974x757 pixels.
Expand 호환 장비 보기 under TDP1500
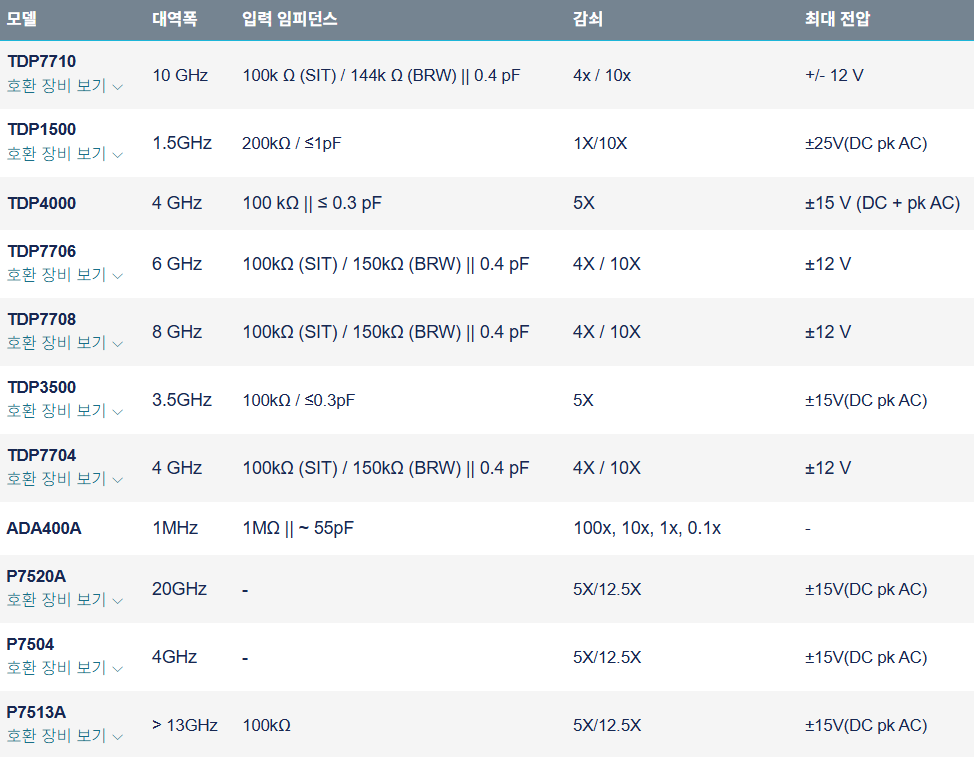[x=65, y=154]
